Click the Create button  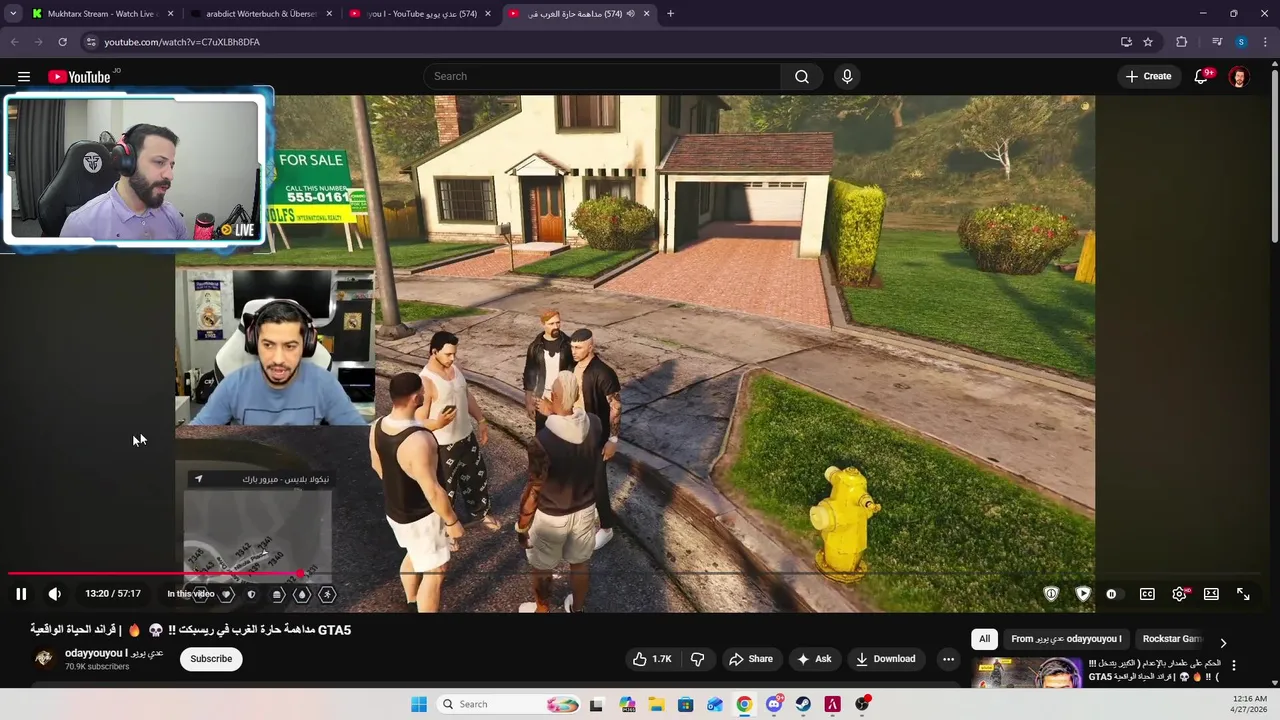(x=1148, y=77)
